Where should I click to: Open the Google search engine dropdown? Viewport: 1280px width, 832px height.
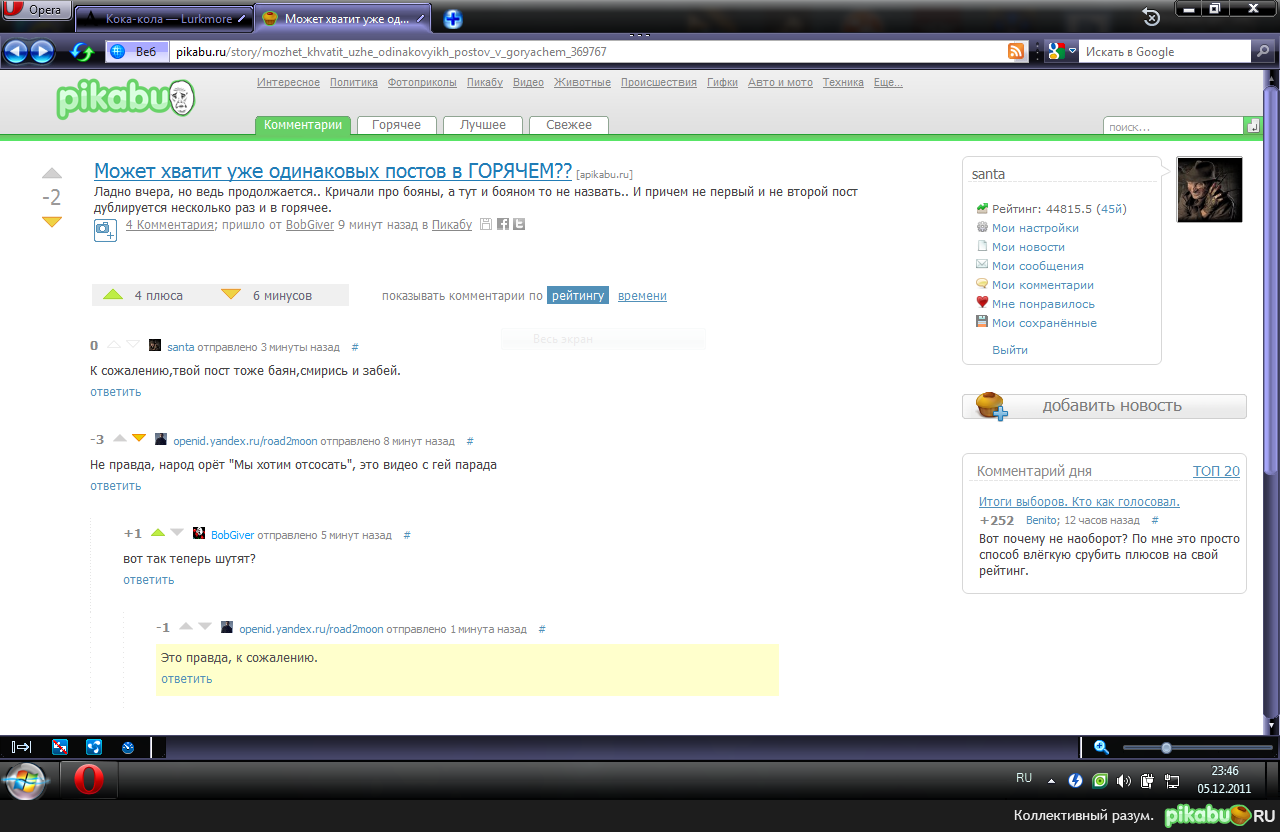tap(1073, 50)
